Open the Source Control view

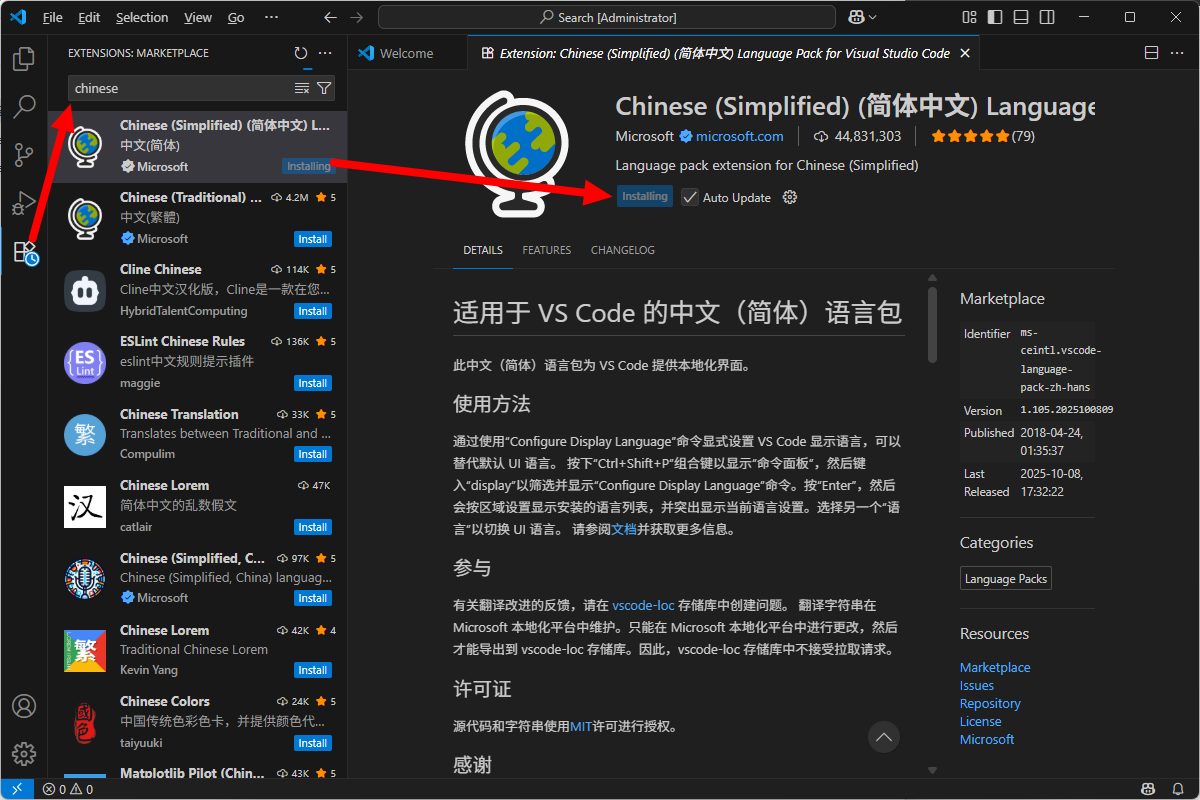pyautogui.click(x=24, y=155)
